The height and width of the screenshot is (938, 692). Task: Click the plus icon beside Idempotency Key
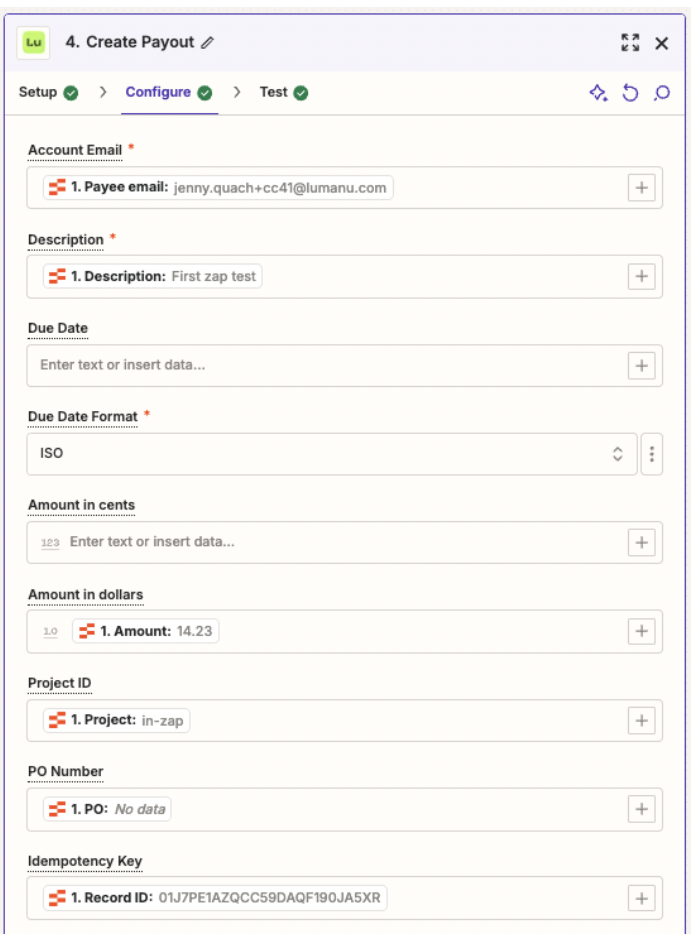(641, 898)
